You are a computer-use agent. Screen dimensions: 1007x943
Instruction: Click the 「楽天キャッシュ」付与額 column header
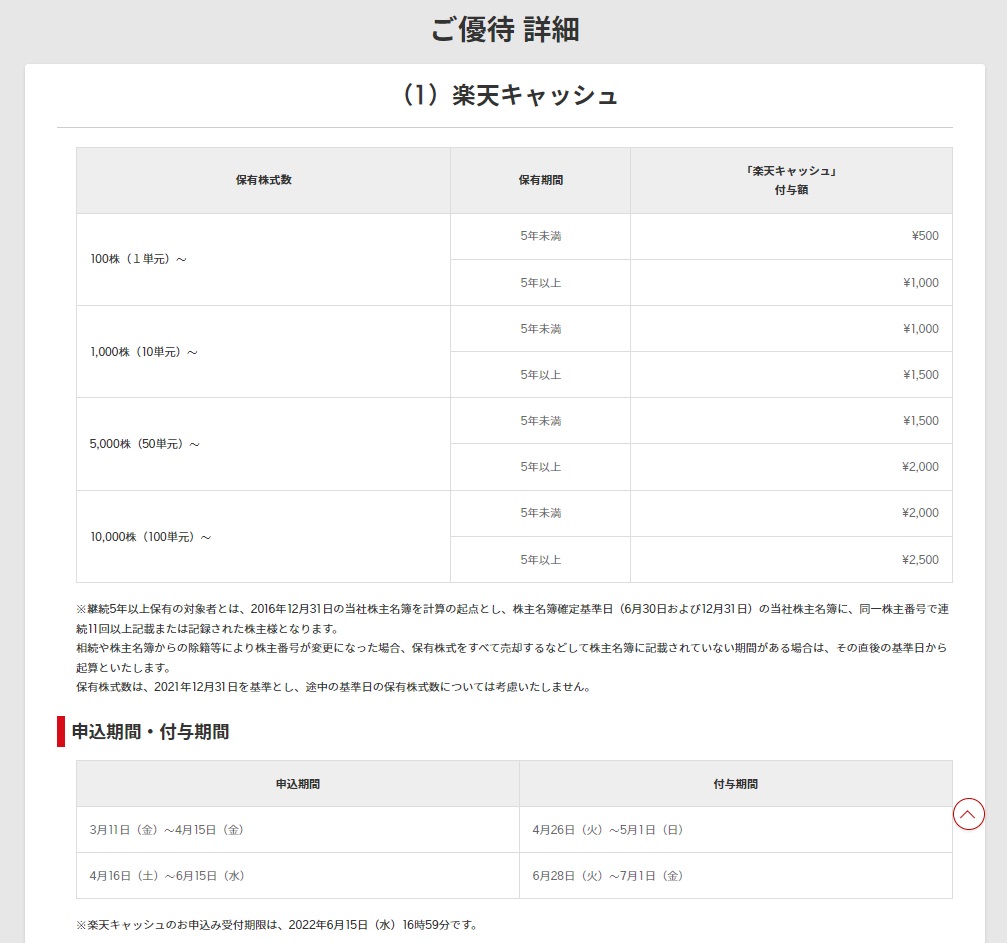coord(791,180)
